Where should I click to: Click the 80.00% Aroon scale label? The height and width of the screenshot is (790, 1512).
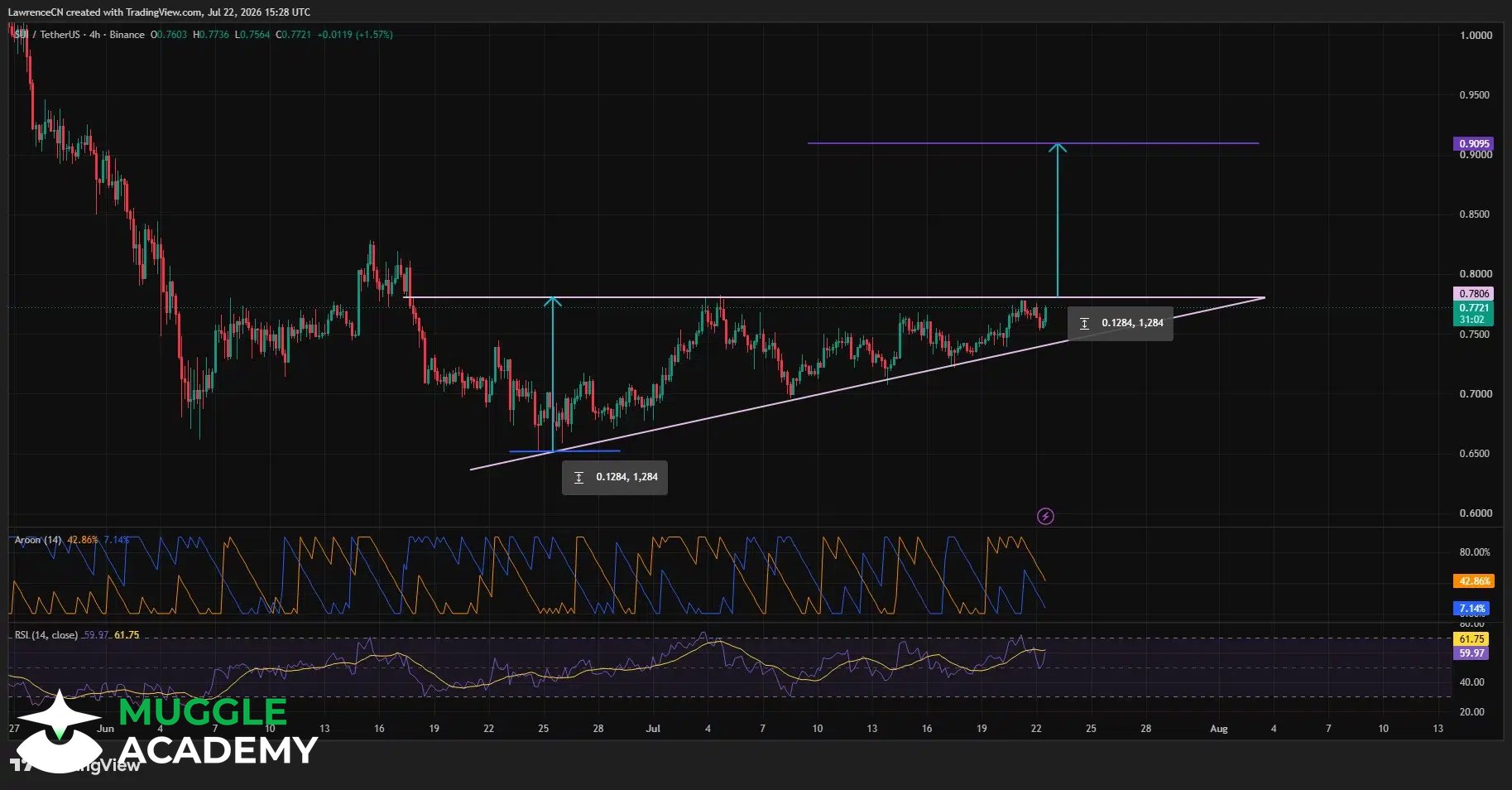pyautogui.click(x=1475, y=552)
